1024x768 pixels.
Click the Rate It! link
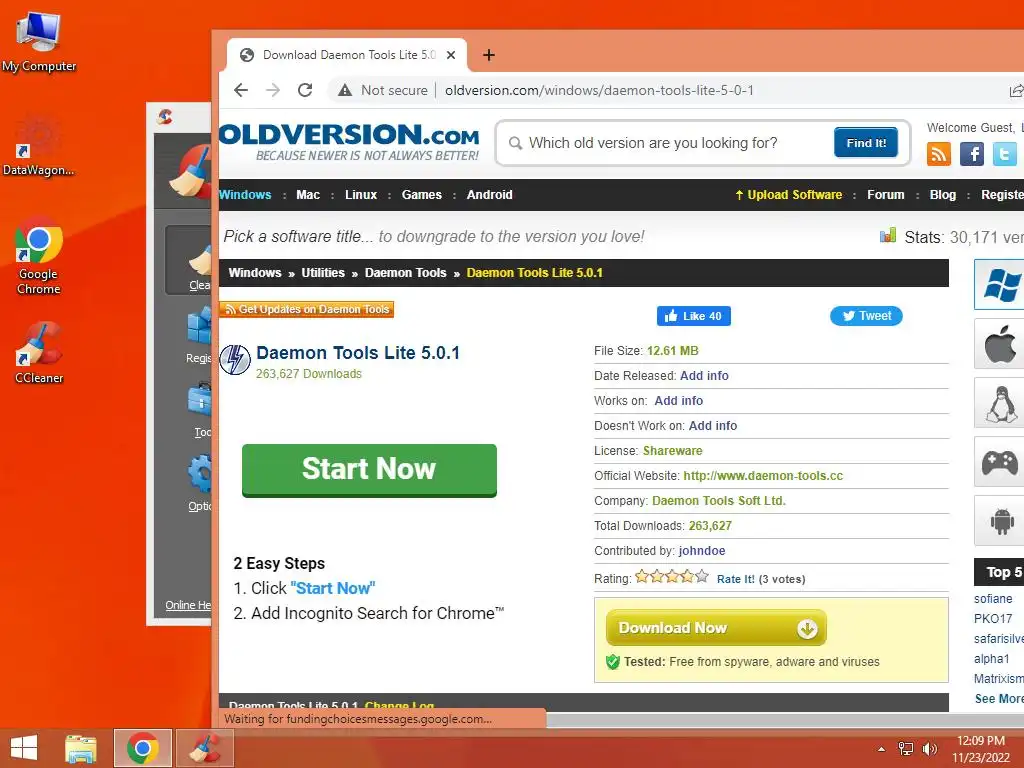pos(735,579)
